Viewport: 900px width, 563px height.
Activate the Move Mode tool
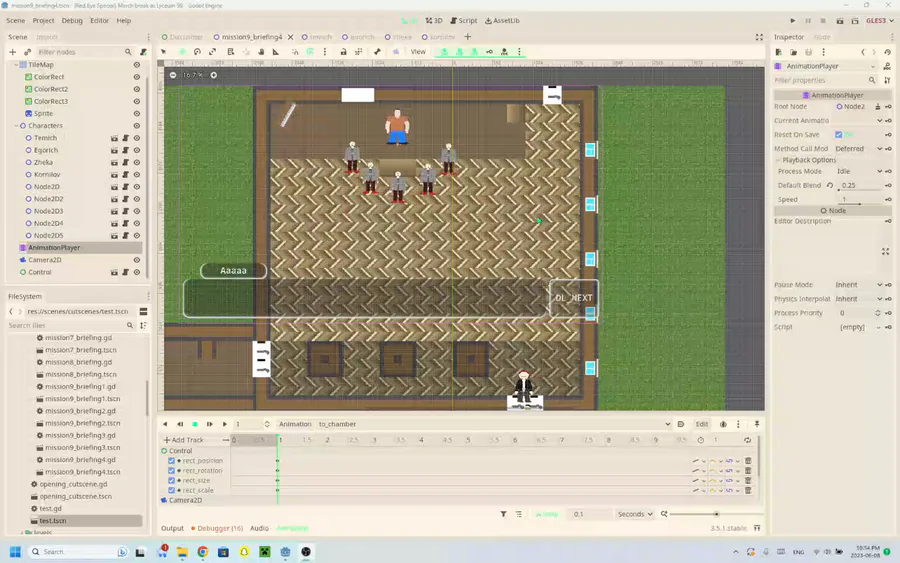182,52
